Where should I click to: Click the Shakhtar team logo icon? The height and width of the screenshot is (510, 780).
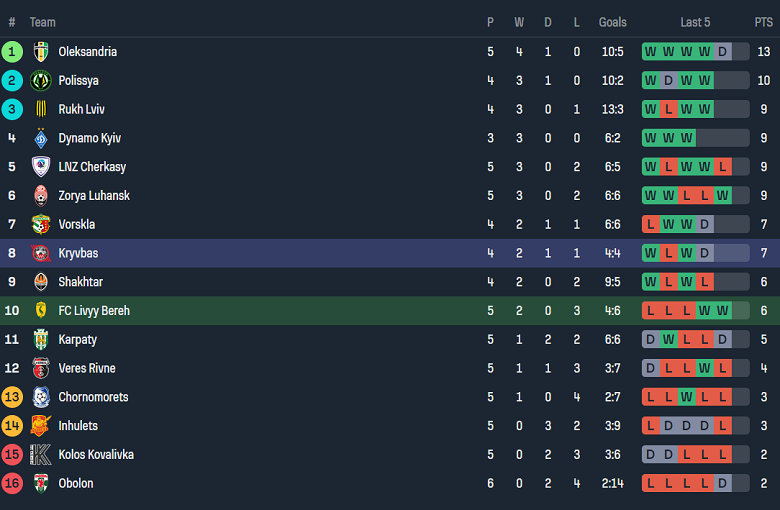41,282
